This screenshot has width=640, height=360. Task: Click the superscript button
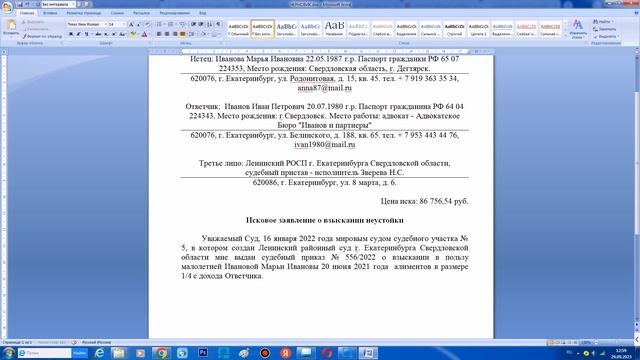[x=114, y=34]
